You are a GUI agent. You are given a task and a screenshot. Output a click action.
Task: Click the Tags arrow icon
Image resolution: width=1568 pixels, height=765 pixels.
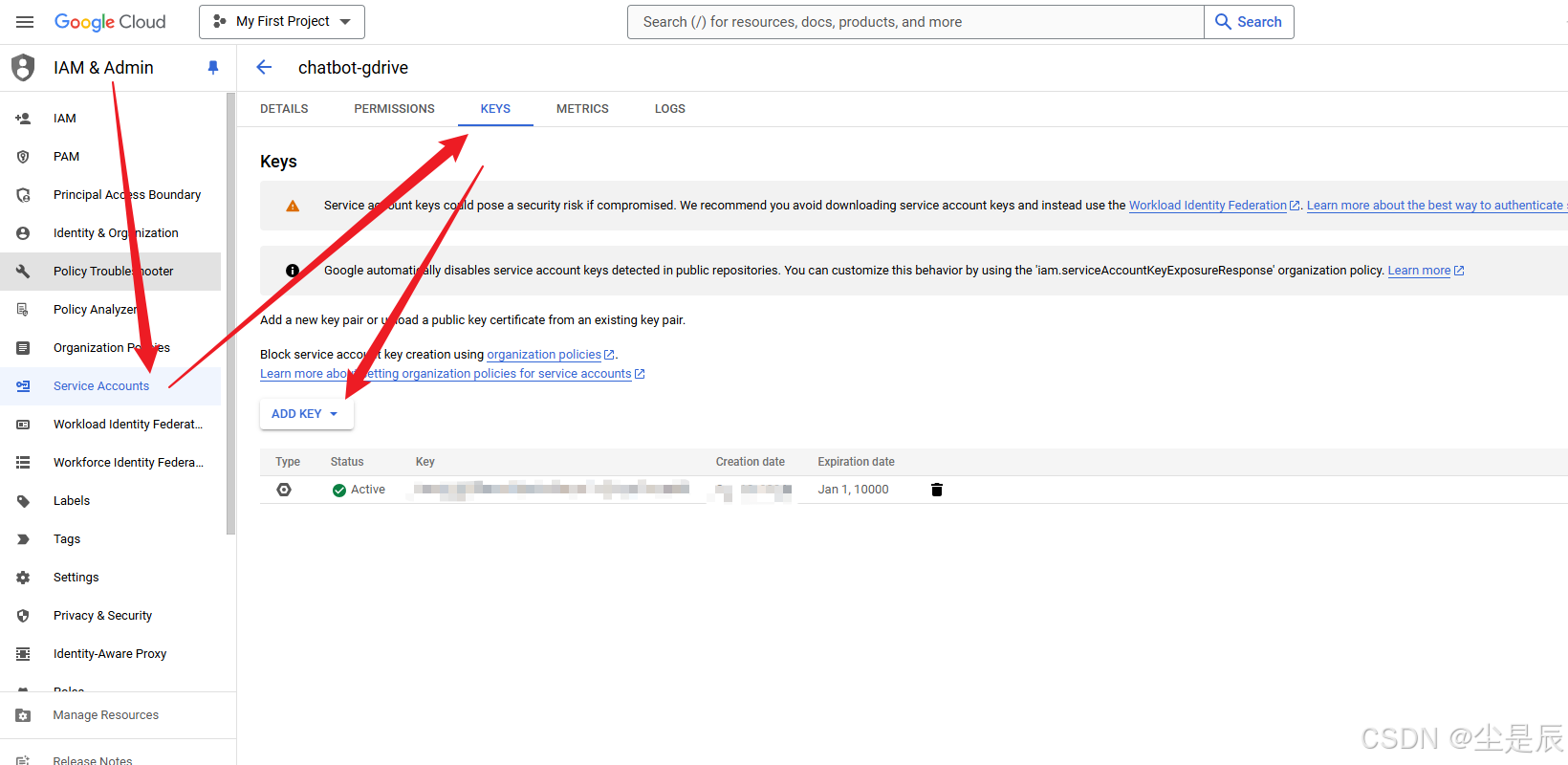click(23, 539)
